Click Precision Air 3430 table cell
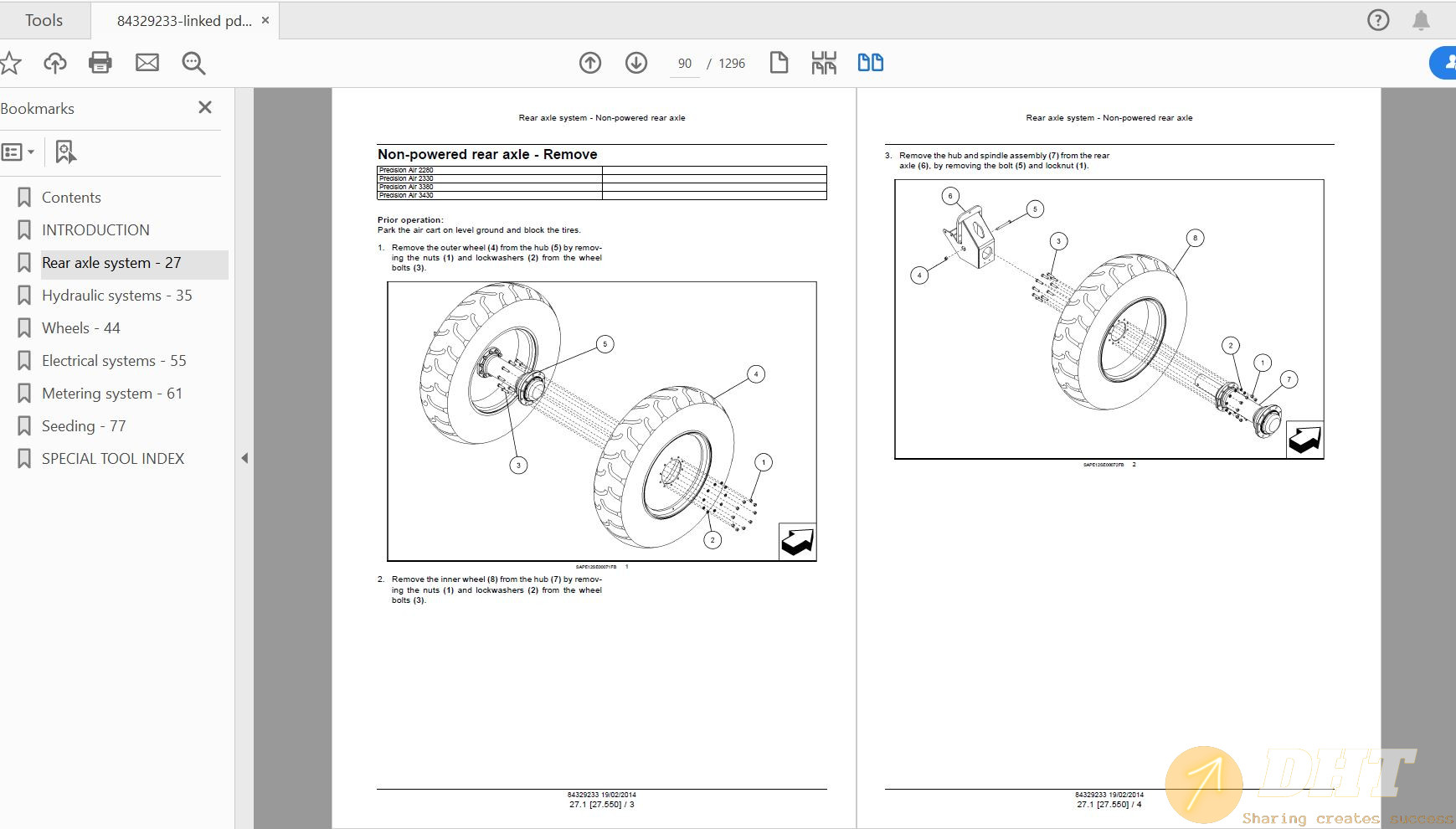Image resolution: width=1456 pixels, height=829 pixels. pyautogui.click(x=490, y=195)
